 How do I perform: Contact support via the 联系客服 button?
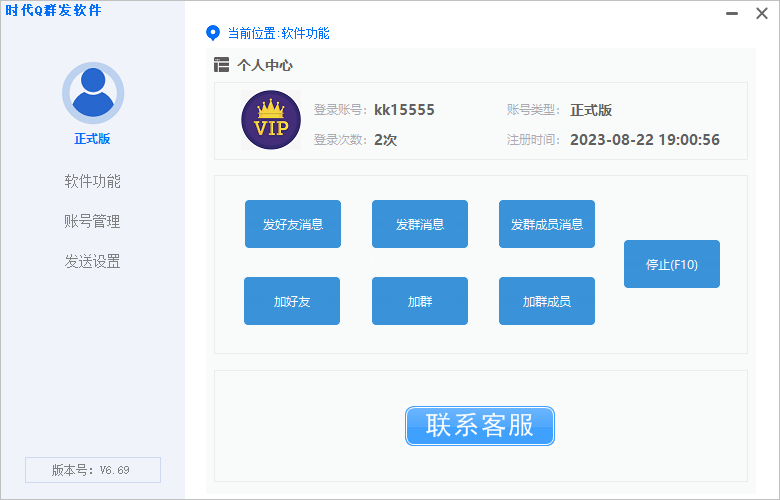(480, 425)
